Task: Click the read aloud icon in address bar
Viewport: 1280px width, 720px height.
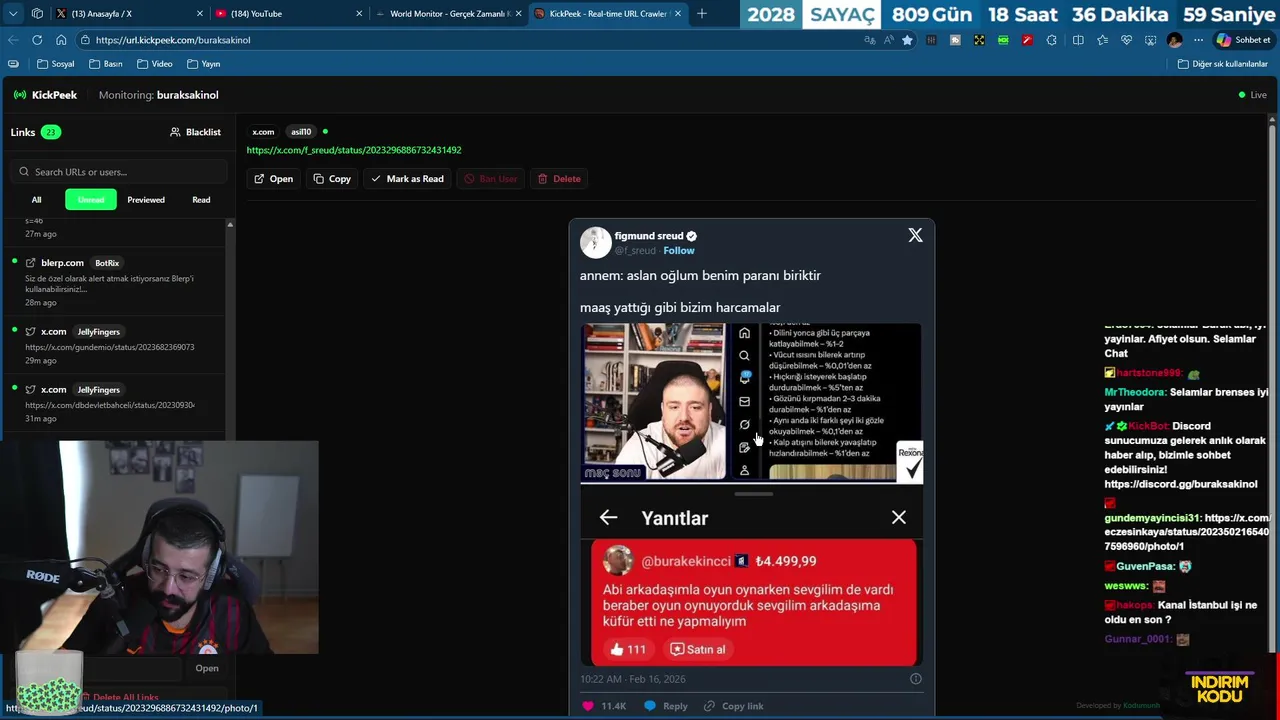Action: click(889, 40)
